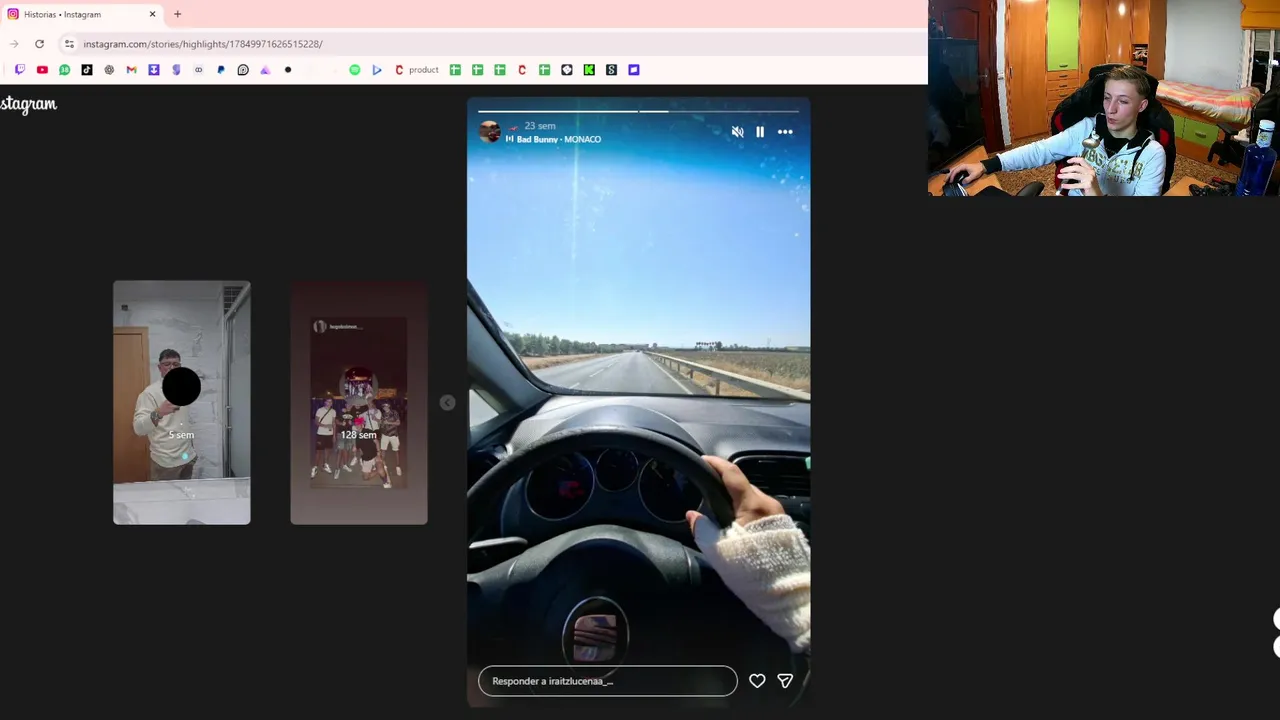Open the last purple square bookmark

(x=634, y=70)
